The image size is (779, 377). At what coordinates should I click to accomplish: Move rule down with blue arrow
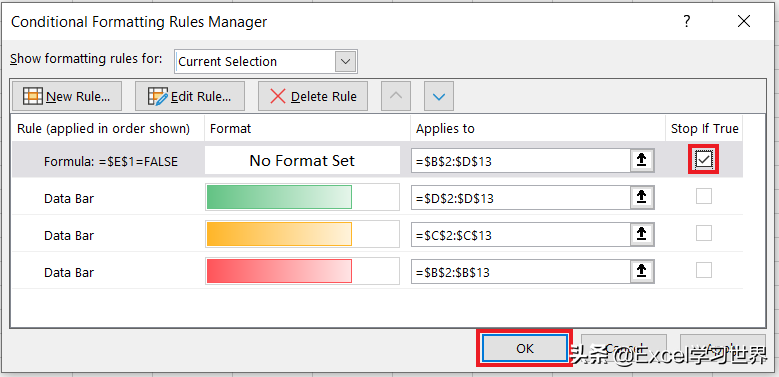tap(439, 96)
